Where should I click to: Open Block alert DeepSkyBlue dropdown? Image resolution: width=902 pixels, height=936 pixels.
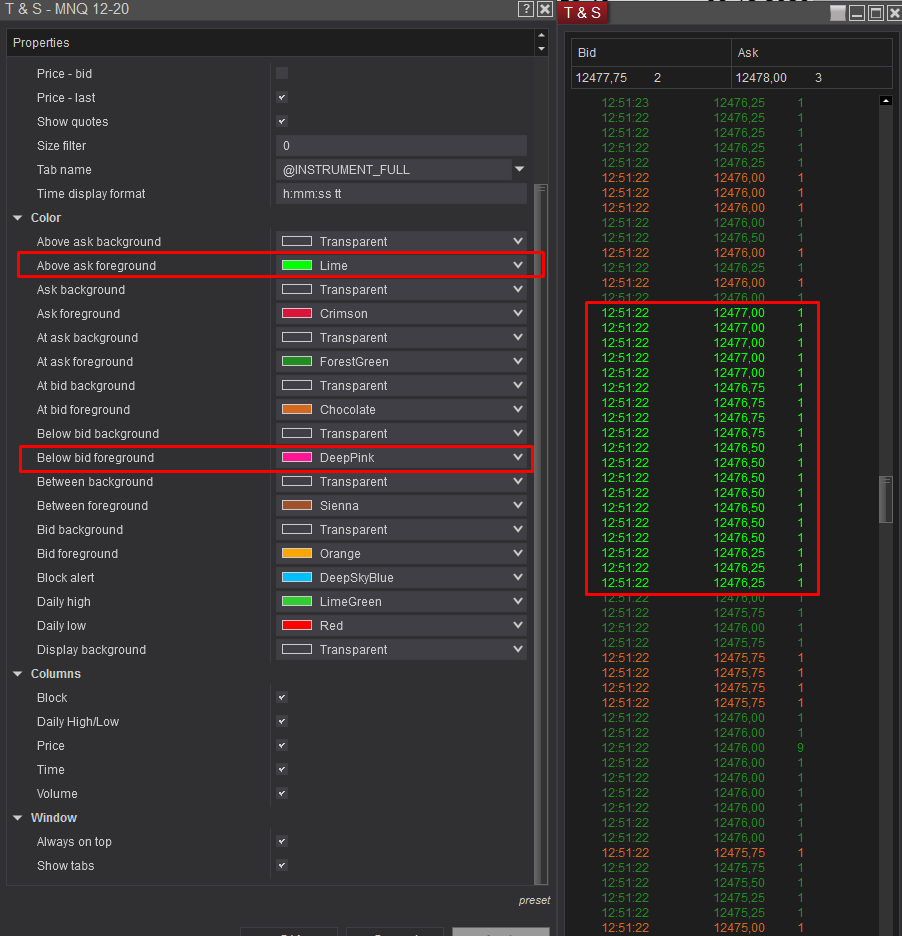(x=401, y=578)
